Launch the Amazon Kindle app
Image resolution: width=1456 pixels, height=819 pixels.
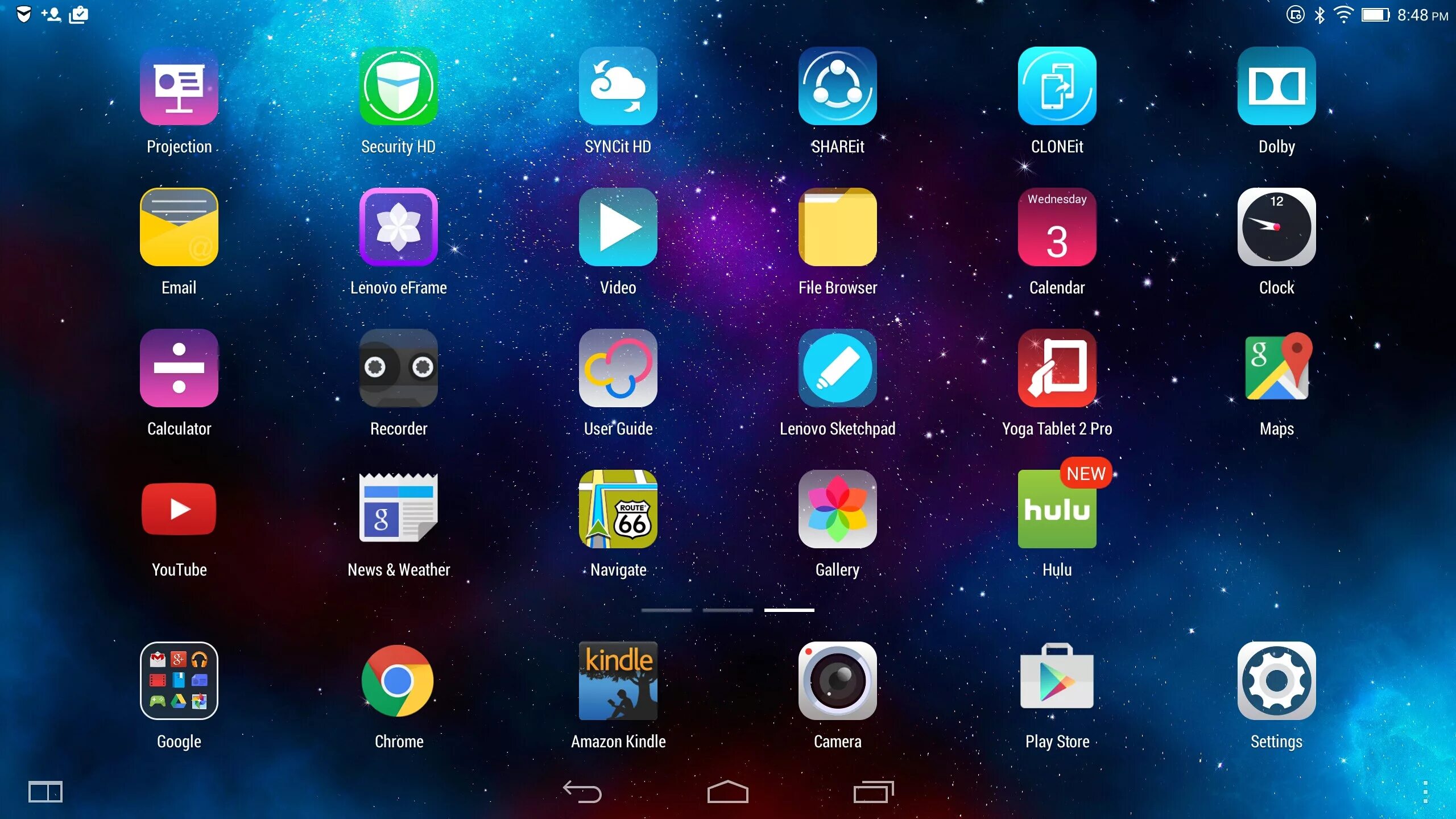618,680
